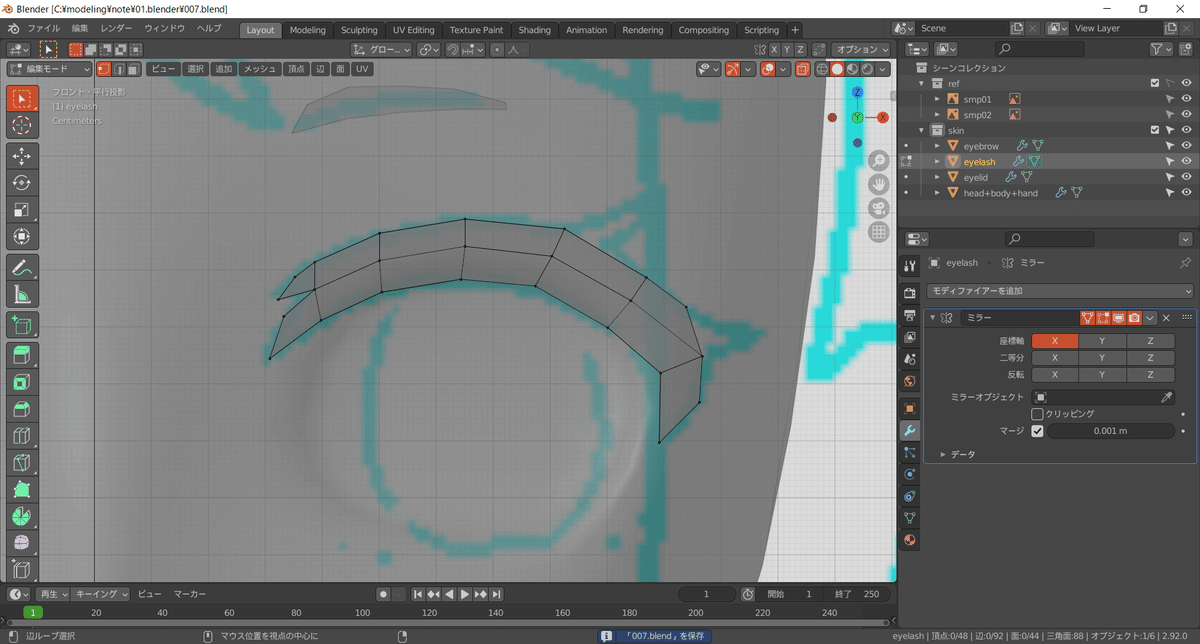Open the メッシュ menu
The image size is (1200, 644).
(x=260, y=69)
